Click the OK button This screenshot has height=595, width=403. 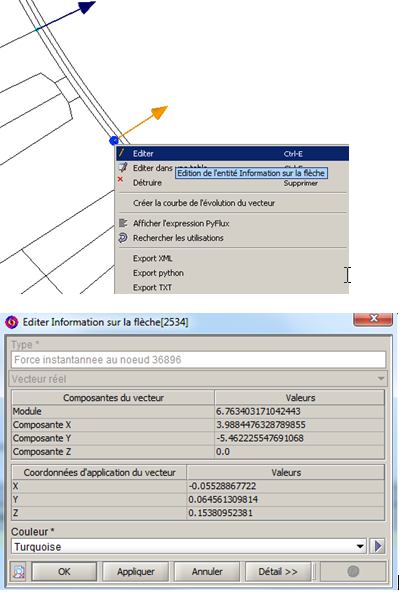(64, 571)
